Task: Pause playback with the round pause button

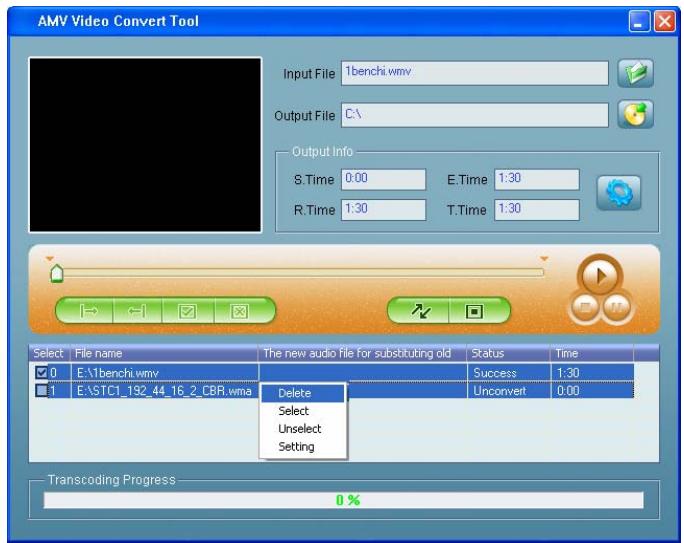Action: coord(616,308)
